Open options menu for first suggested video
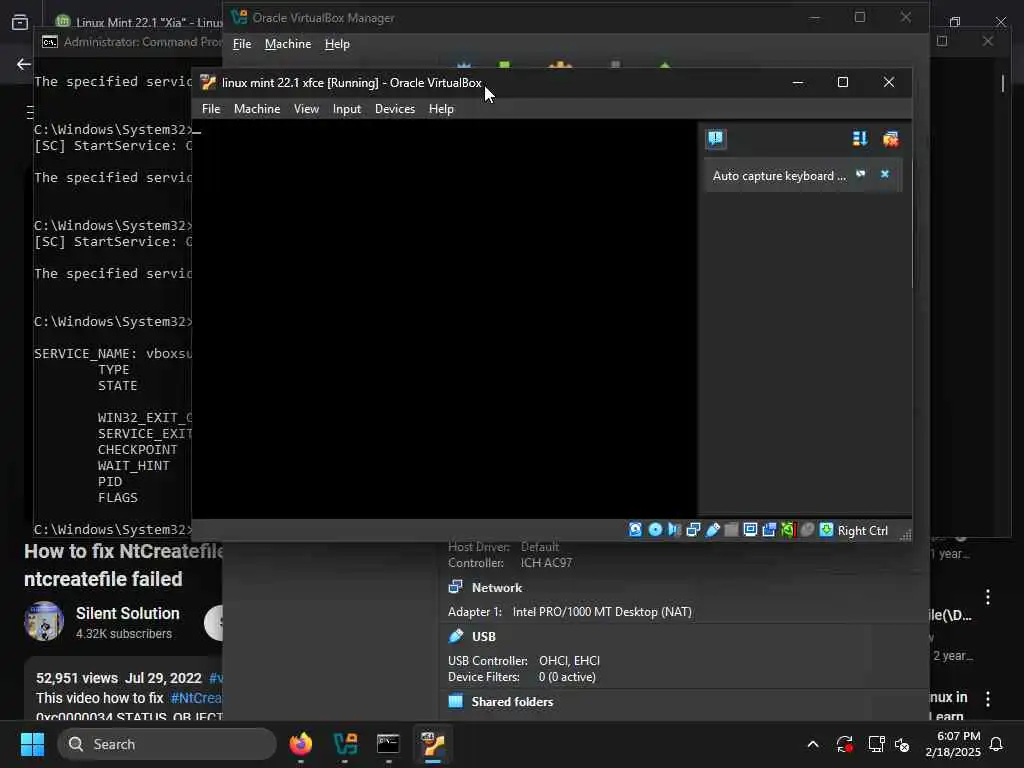Screen dimensions: 1024x768 pos(988,596)
